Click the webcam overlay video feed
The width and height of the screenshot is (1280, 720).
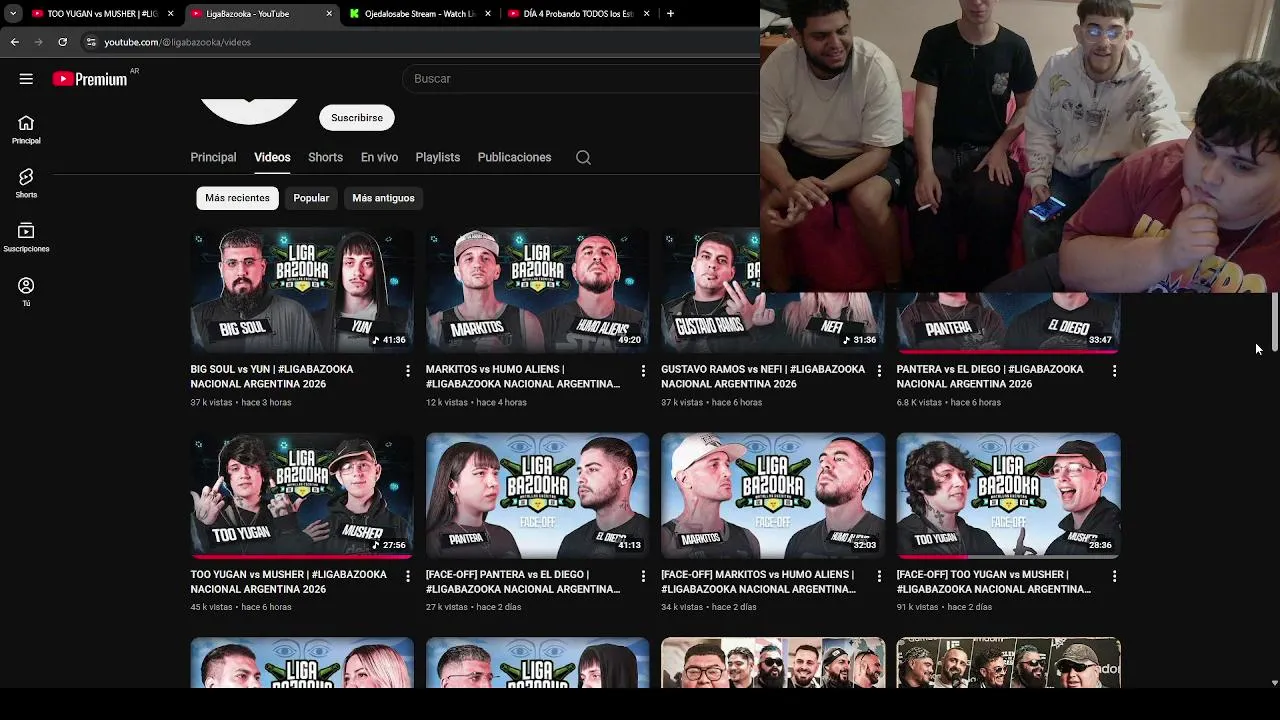coord(1020,146)
